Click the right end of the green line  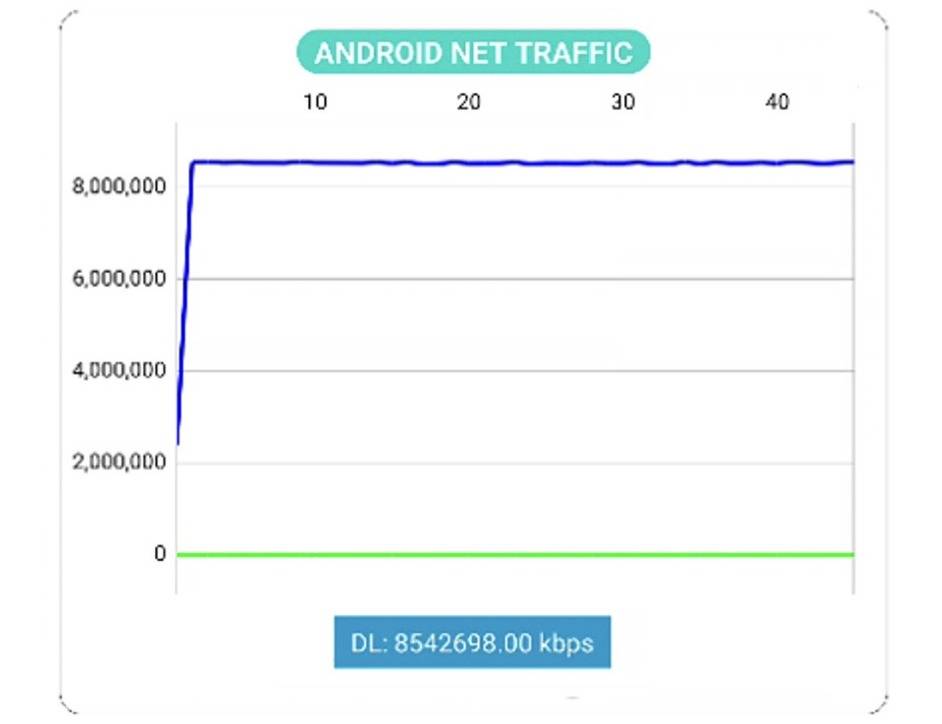click(x=851, y=554)
